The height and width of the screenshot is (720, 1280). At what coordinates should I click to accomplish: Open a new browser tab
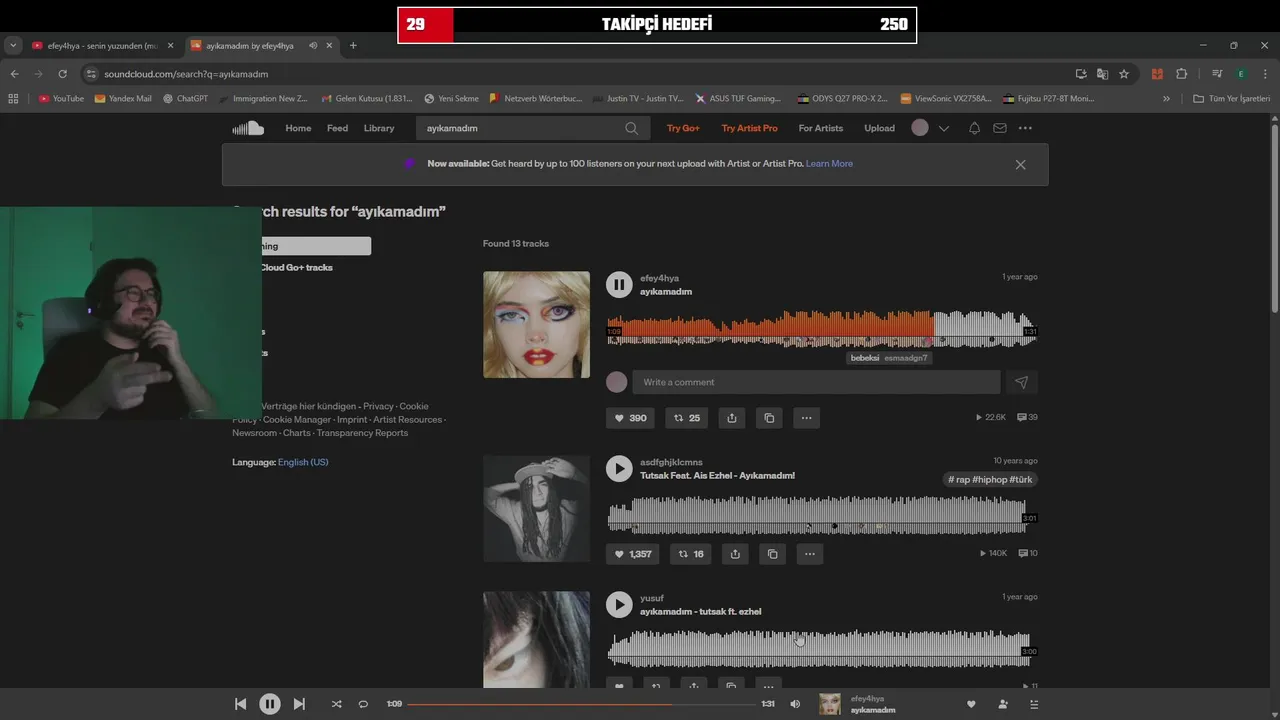tap(353, 46)
